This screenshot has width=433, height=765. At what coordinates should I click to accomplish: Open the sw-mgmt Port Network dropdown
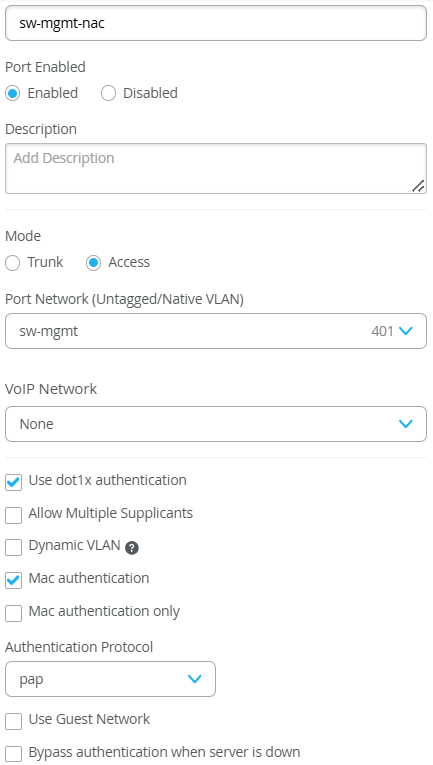216,331
